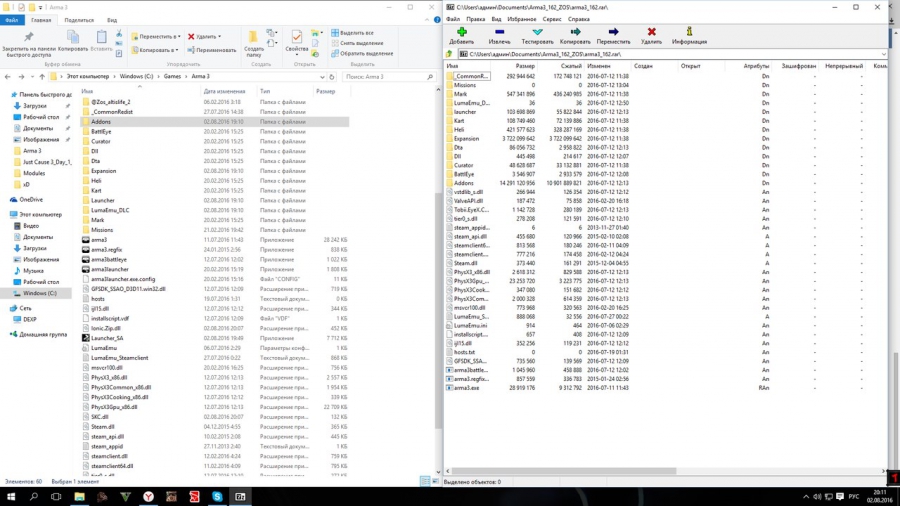
Task: Click the Extract (Извлечь) icon in 7-Zip
Action: 499,32
